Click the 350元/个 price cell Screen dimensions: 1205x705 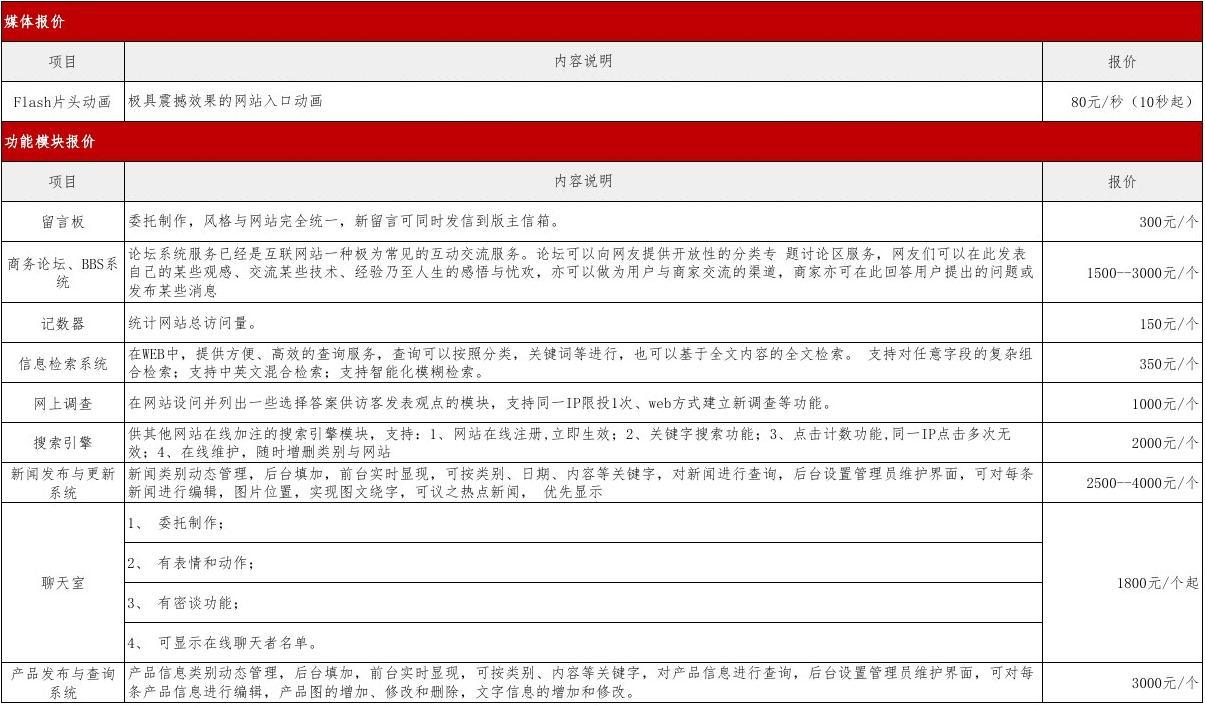point(1122,364)
